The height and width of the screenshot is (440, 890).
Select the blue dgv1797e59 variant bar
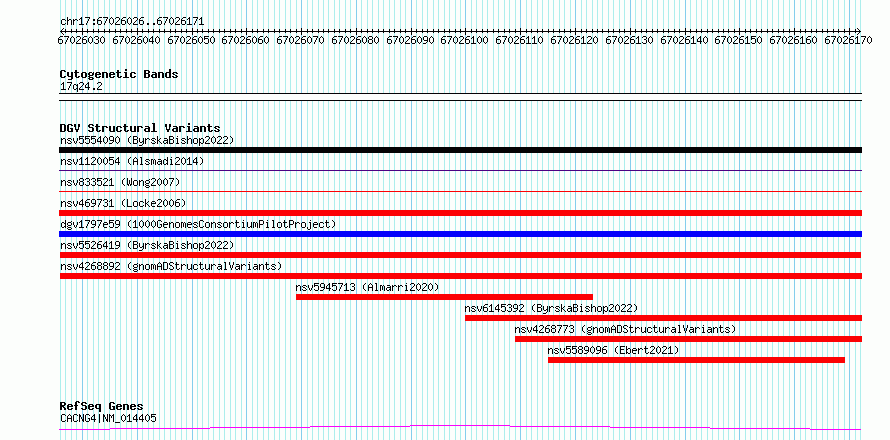(460, 234)
